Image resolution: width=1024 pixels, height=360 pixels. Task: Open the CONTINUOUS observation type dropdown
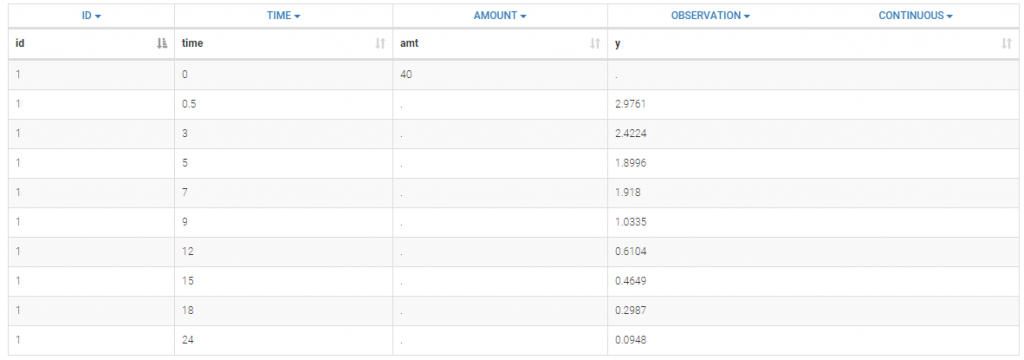(x=916, y=16)
